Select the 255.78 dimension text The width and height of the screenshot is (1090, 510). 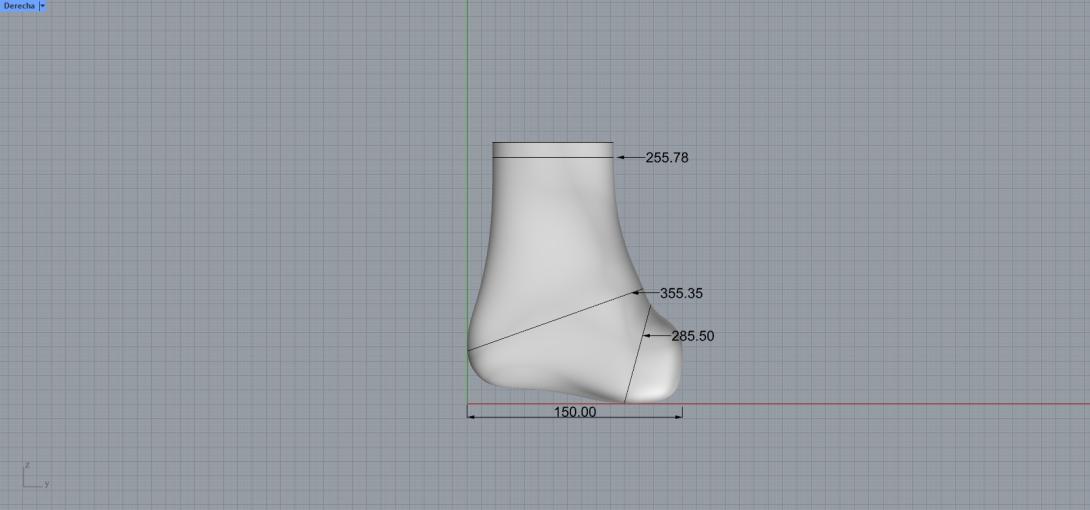tap(666, 158)
